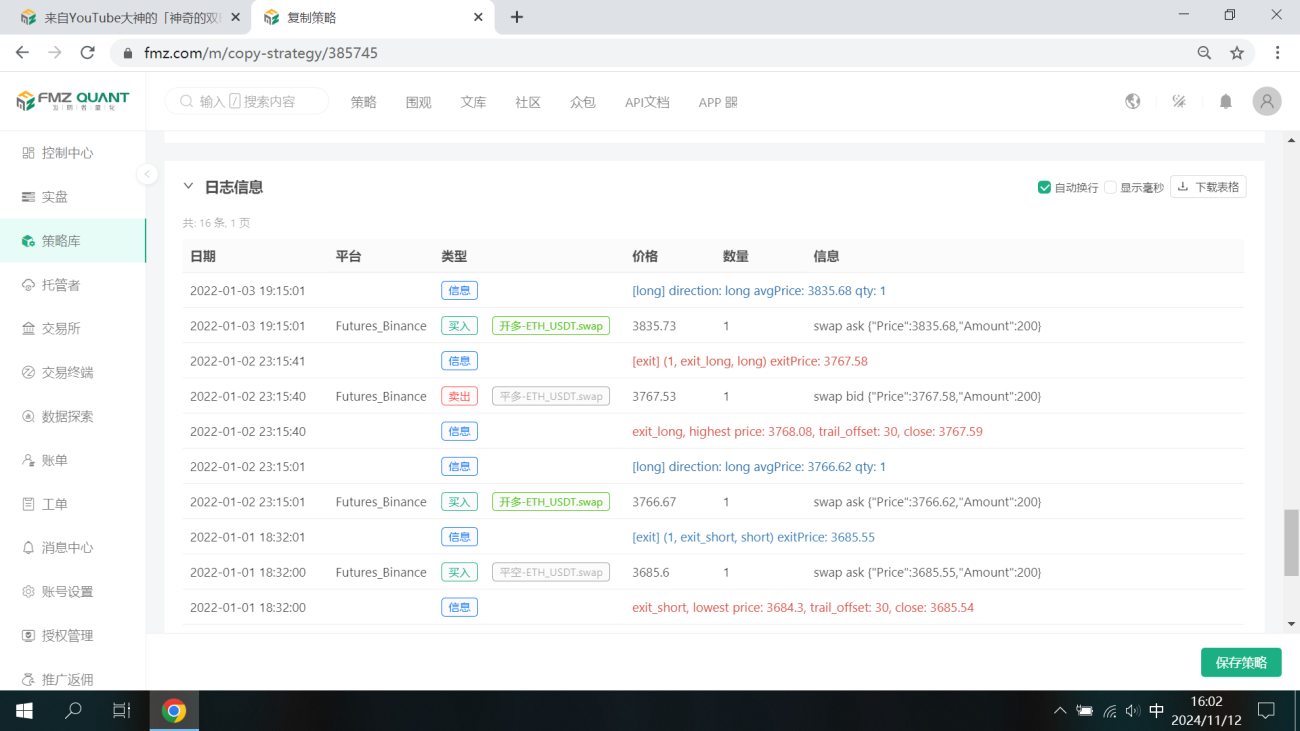Screen dimensions: 1300x731
Task: Click the address bar URL
Action: tap(261, 53)
